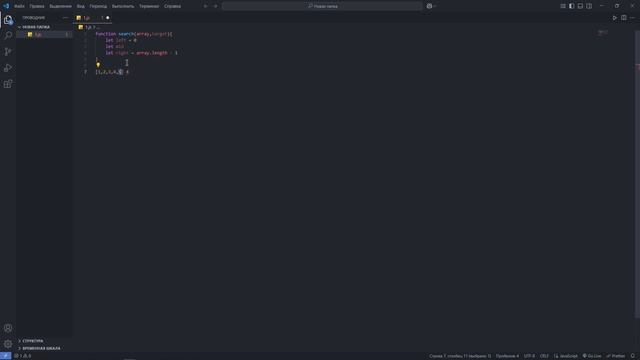Change indentation via Пробелов: 4
The width and height of the screenshot is (640, 360).
click(507, 356)
